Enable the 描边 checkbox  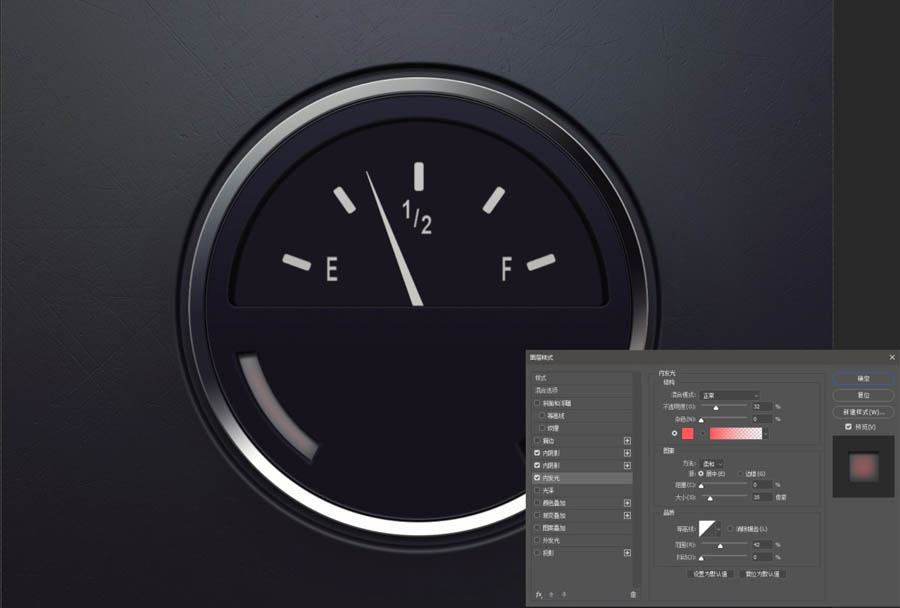tap(537, 441)
